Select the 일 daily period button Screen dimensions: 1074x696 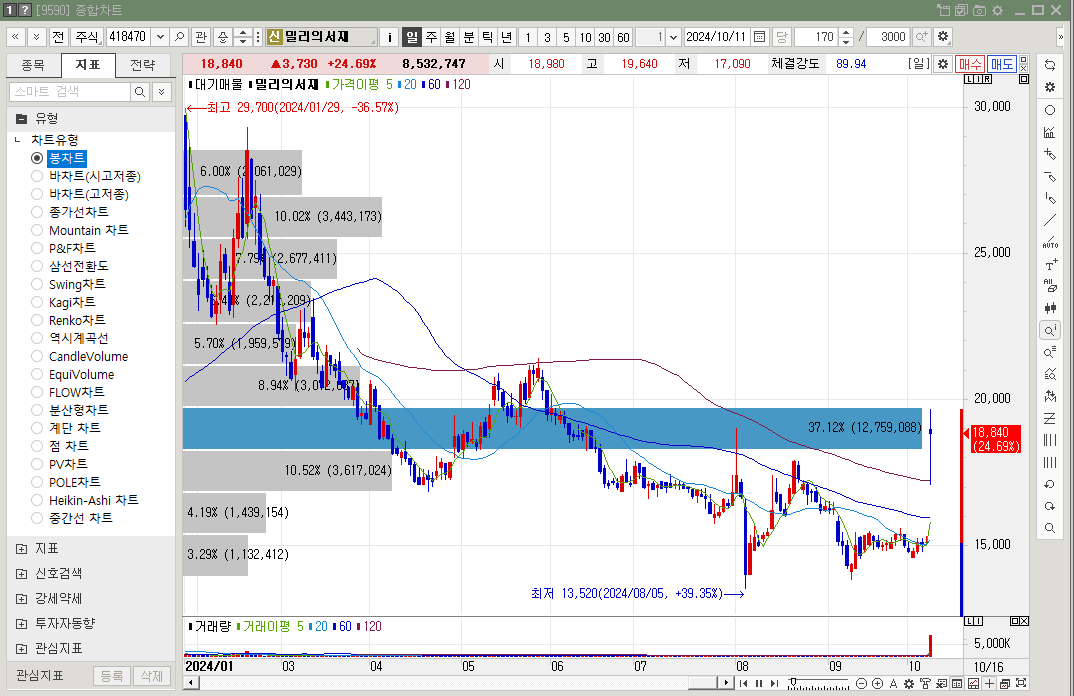412,37
